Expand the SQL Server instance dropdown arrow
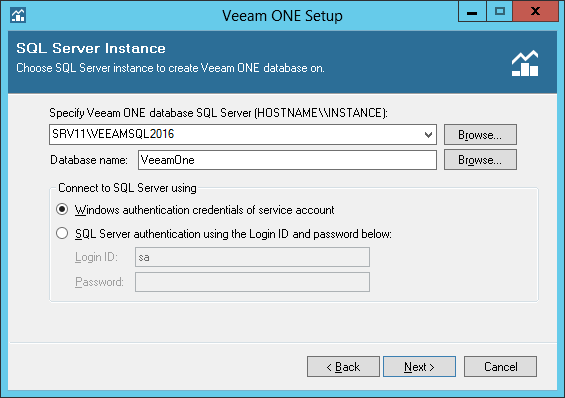 pos(428,135)
